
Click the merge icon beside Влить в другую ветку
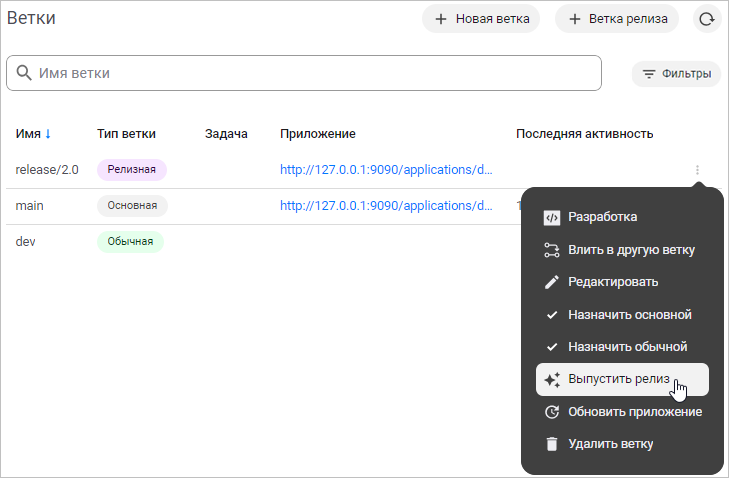pos(551,250)
